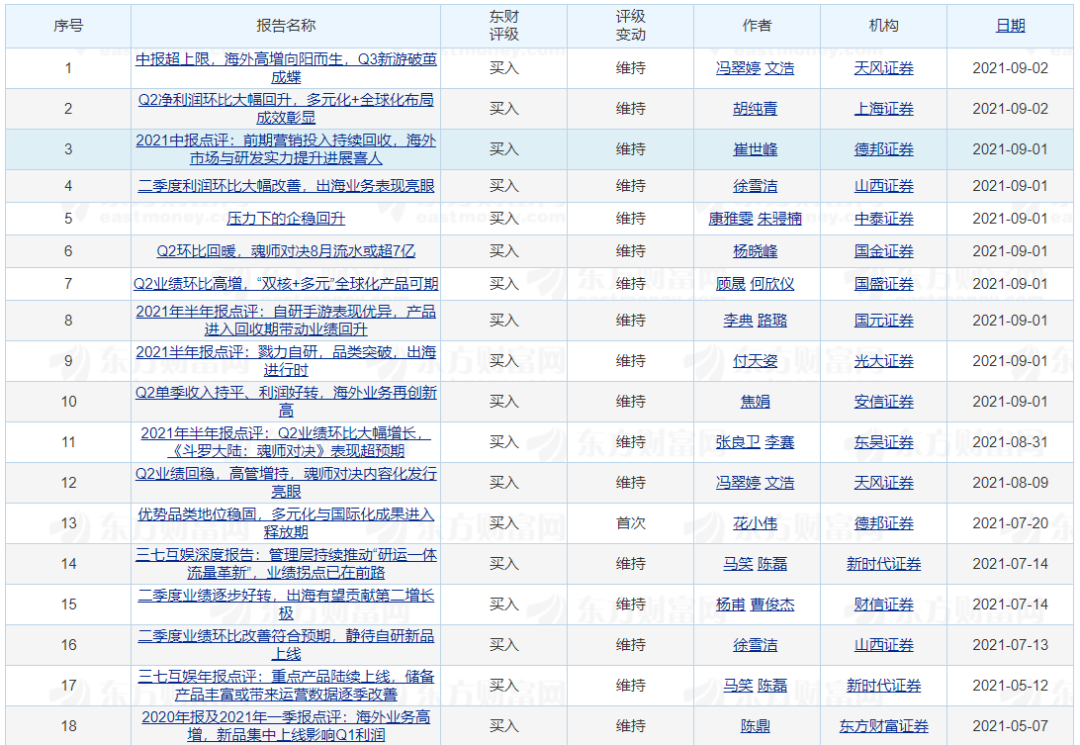Open report '三七互娱年报点评：重点产品陆续上线'
This screenshot has width=1080, height=745.
[x=286, y=686]
